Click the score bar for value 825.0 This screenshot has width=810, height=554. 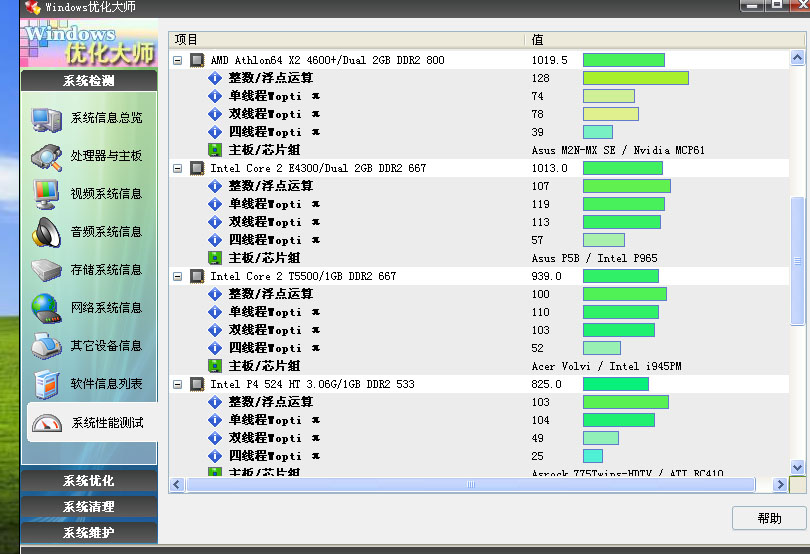[x=616, y=384]
